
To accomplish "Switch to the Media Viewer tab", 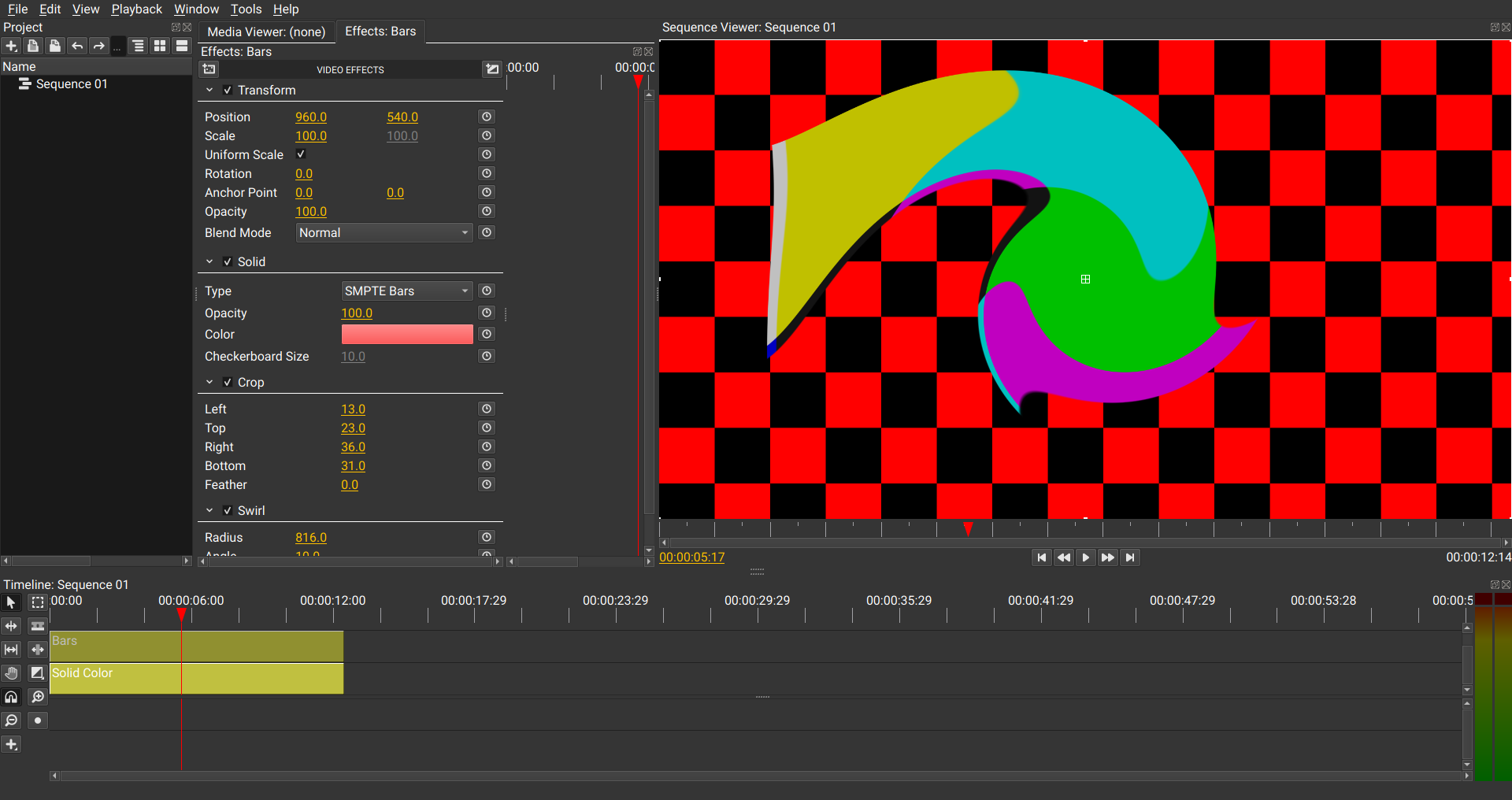I will click(x=266, y=31).
